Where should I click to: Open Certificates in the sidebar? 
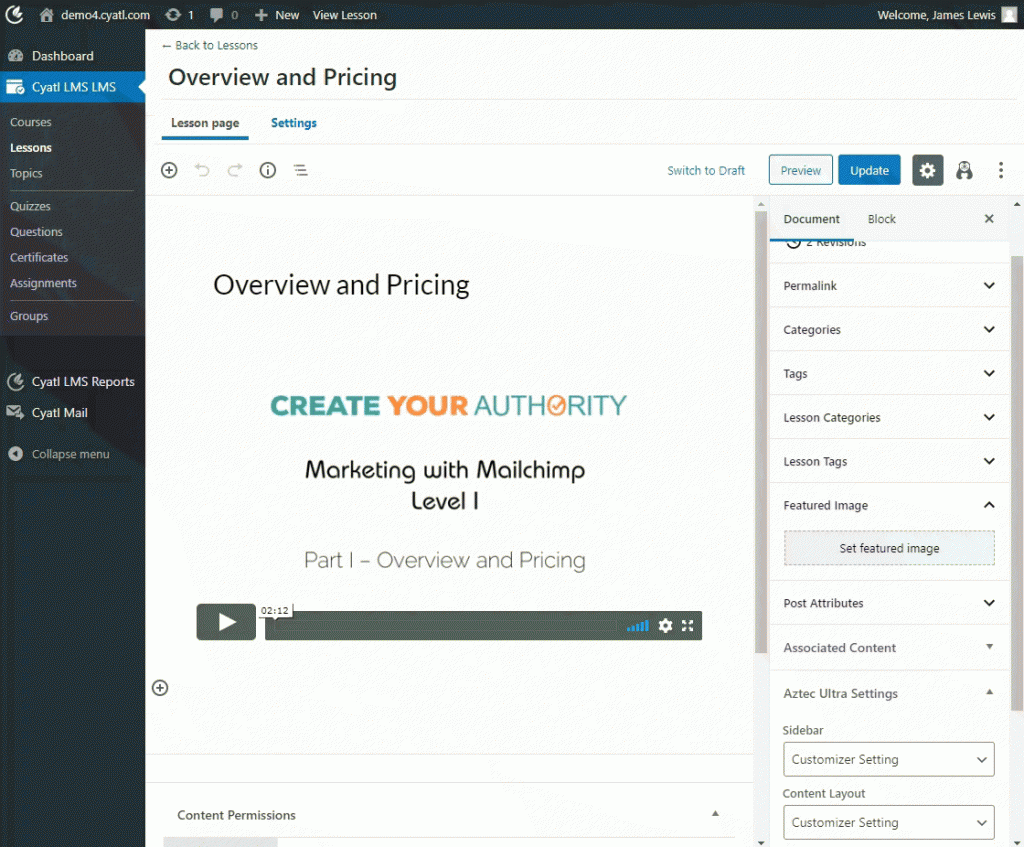[39, 257]
